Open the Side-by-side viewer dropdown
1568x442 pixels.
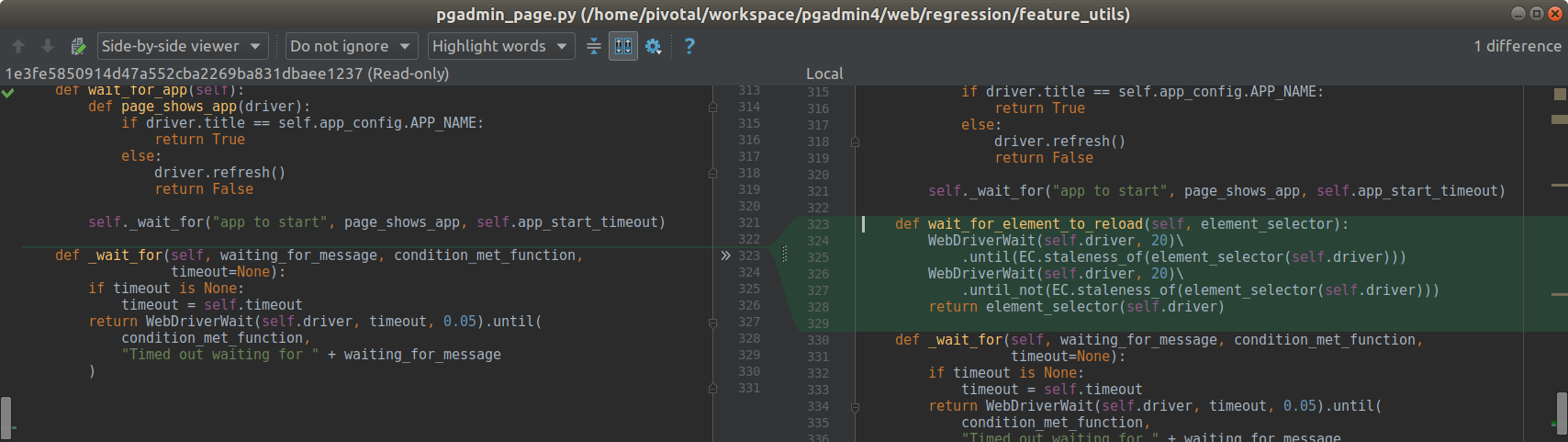(x=183, y=46)
